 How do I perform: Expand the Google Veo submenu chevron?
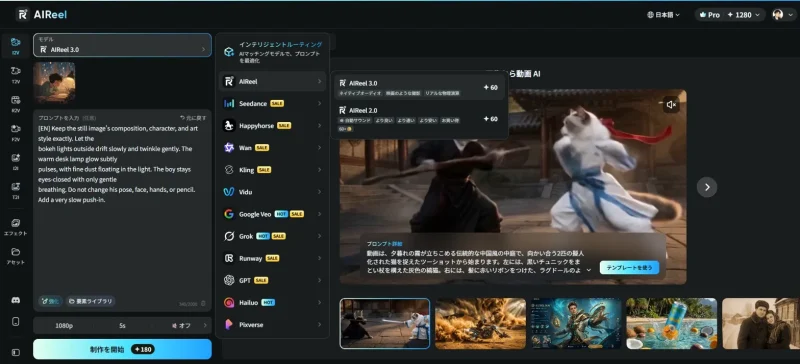point(319,214)
